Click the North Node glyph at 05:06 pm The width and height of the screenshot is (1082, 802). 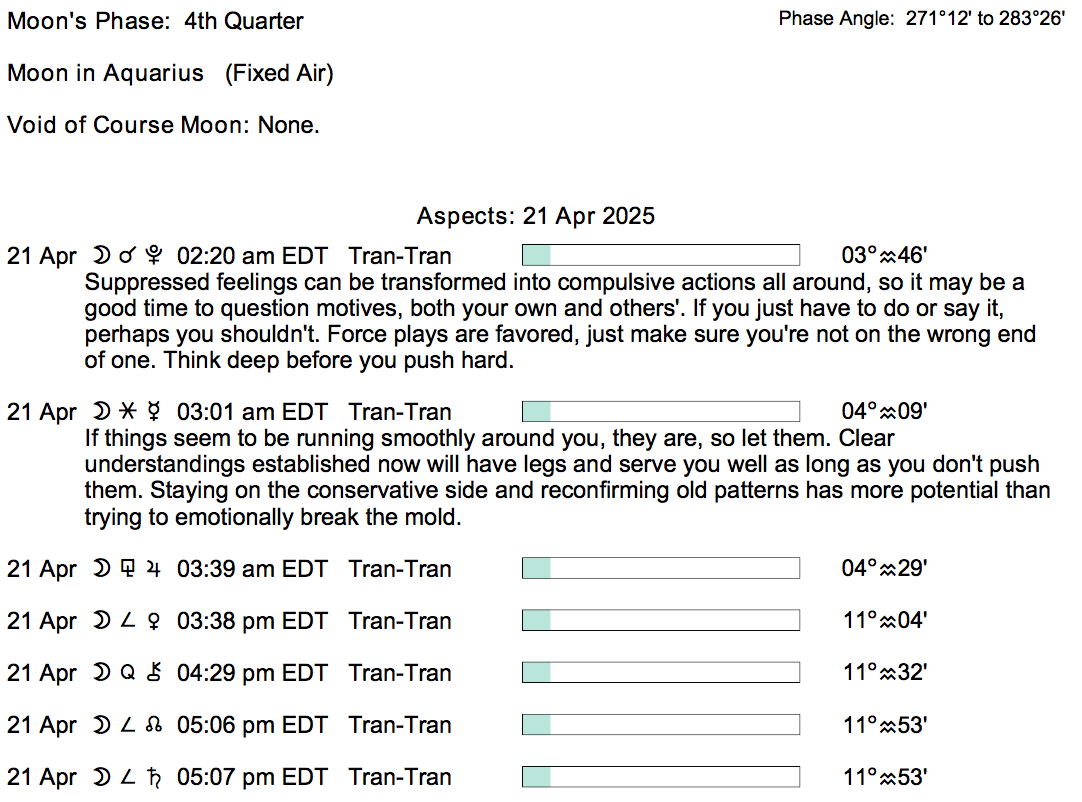click(153, 725)
